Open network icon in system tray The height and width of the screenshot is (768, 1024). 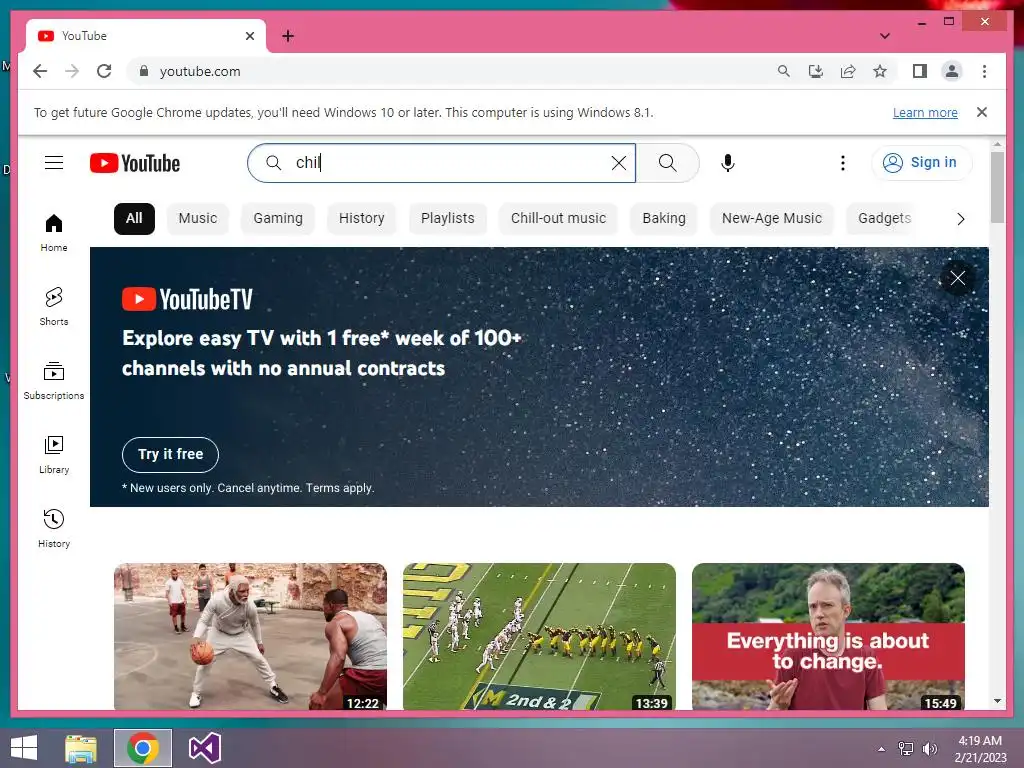pyautogui.click(x=906, y=749)
